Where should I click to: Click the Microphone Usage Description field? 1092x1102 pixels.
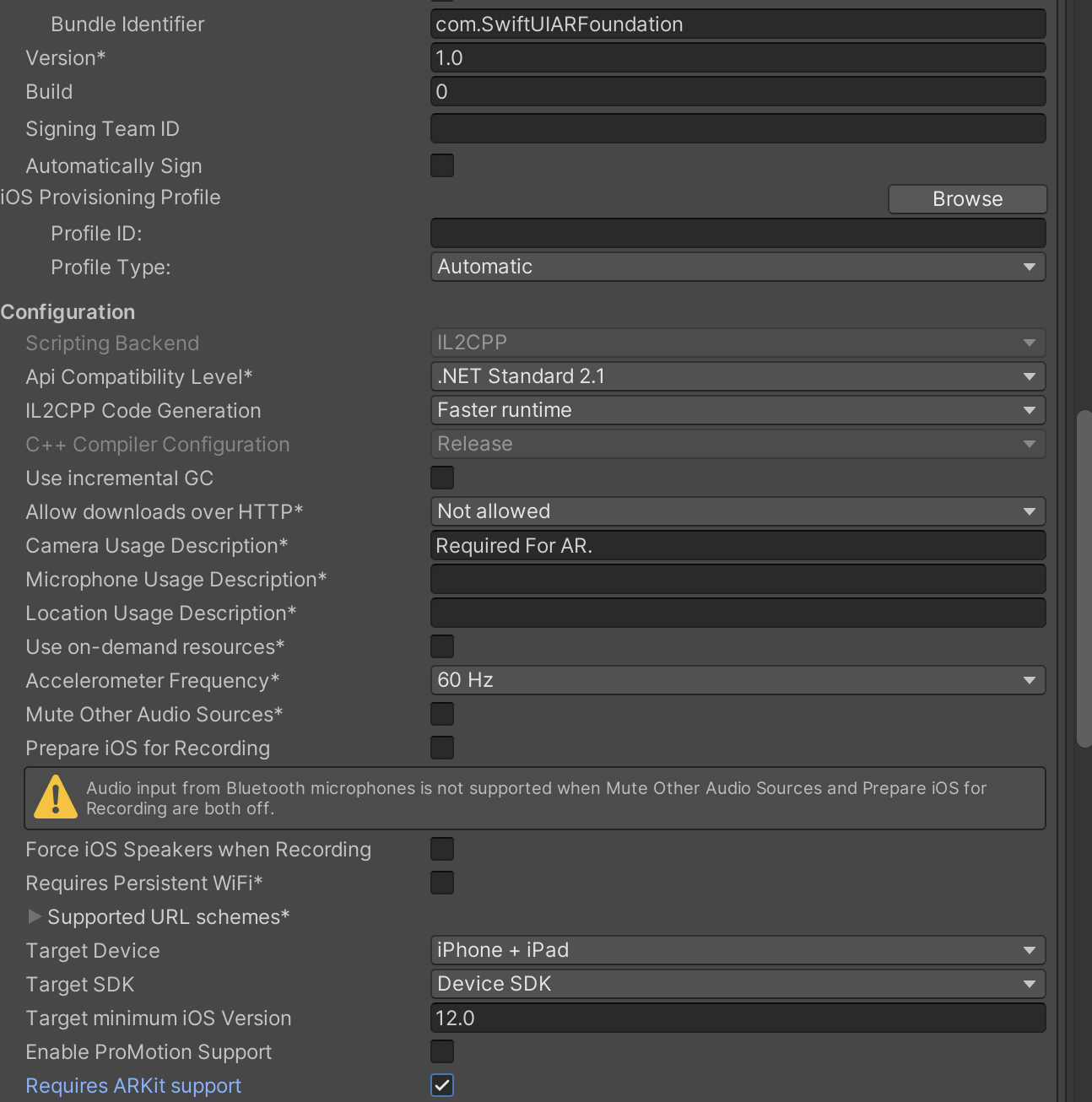point(738,579)
